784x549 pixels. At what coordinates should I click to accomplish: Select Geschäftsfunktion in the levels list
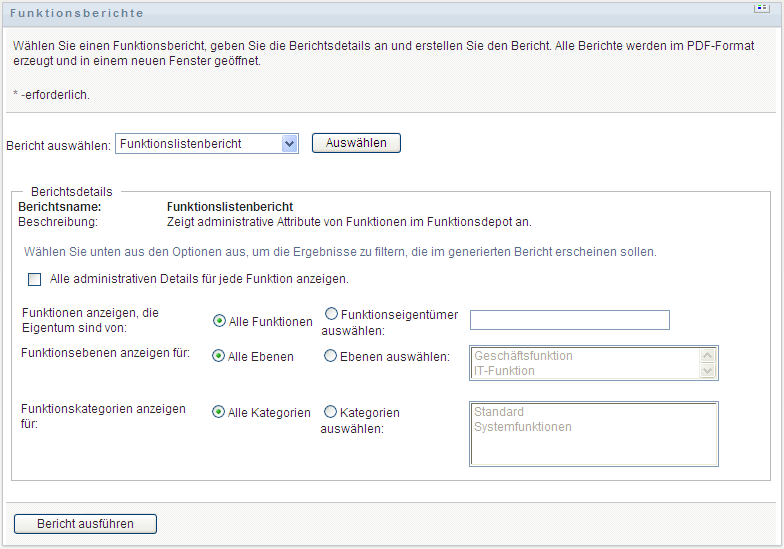tap(525, 356)
